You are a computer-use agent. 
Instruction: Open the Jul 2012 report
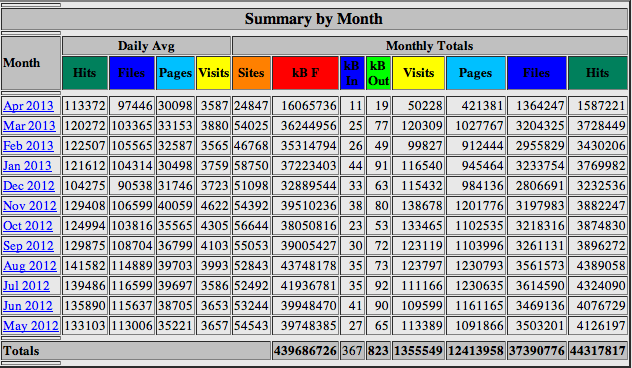click(26, 285)
